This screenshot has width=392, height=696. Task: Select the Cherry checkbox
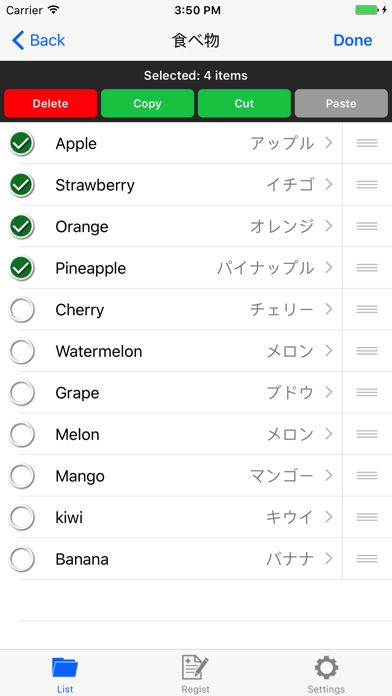pyautogui.click(x=21, y=309)
